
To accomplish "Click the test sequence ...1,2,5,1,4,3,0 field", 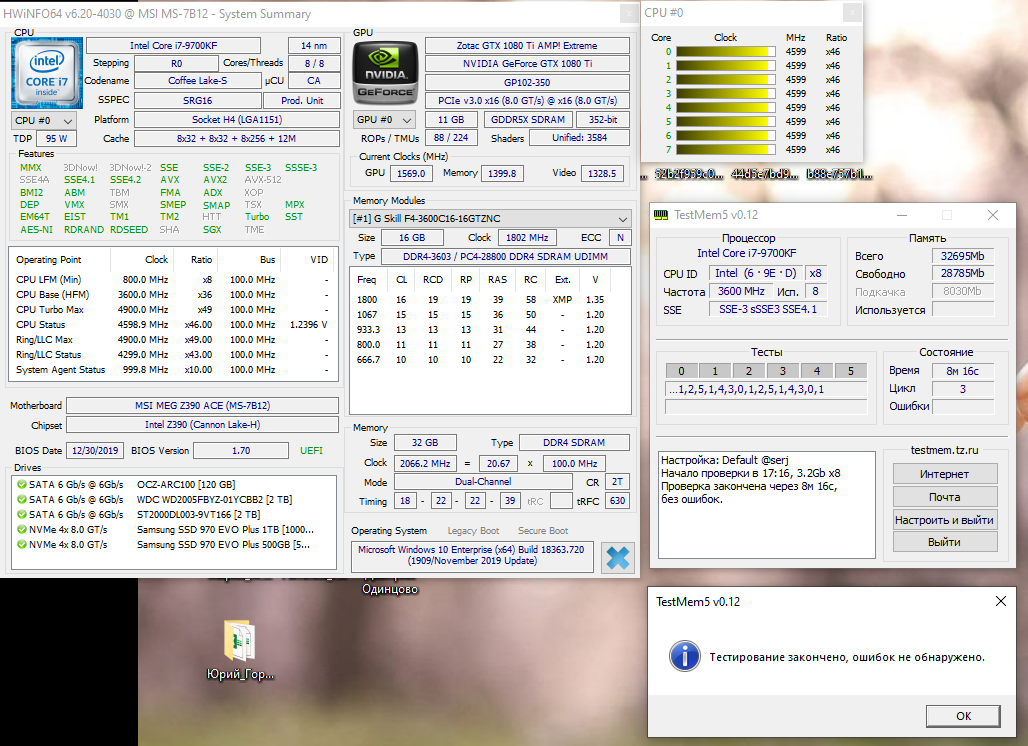I will coord(766,389).
